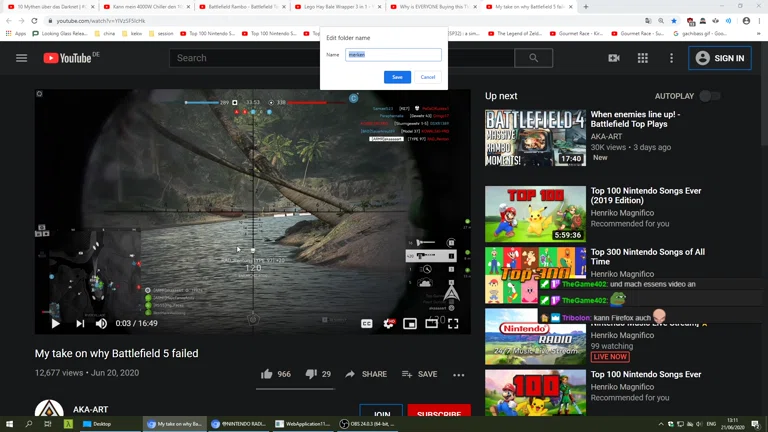768x432 pixels.
Task: Open the Windows Start menu
Action: (9, 424)
